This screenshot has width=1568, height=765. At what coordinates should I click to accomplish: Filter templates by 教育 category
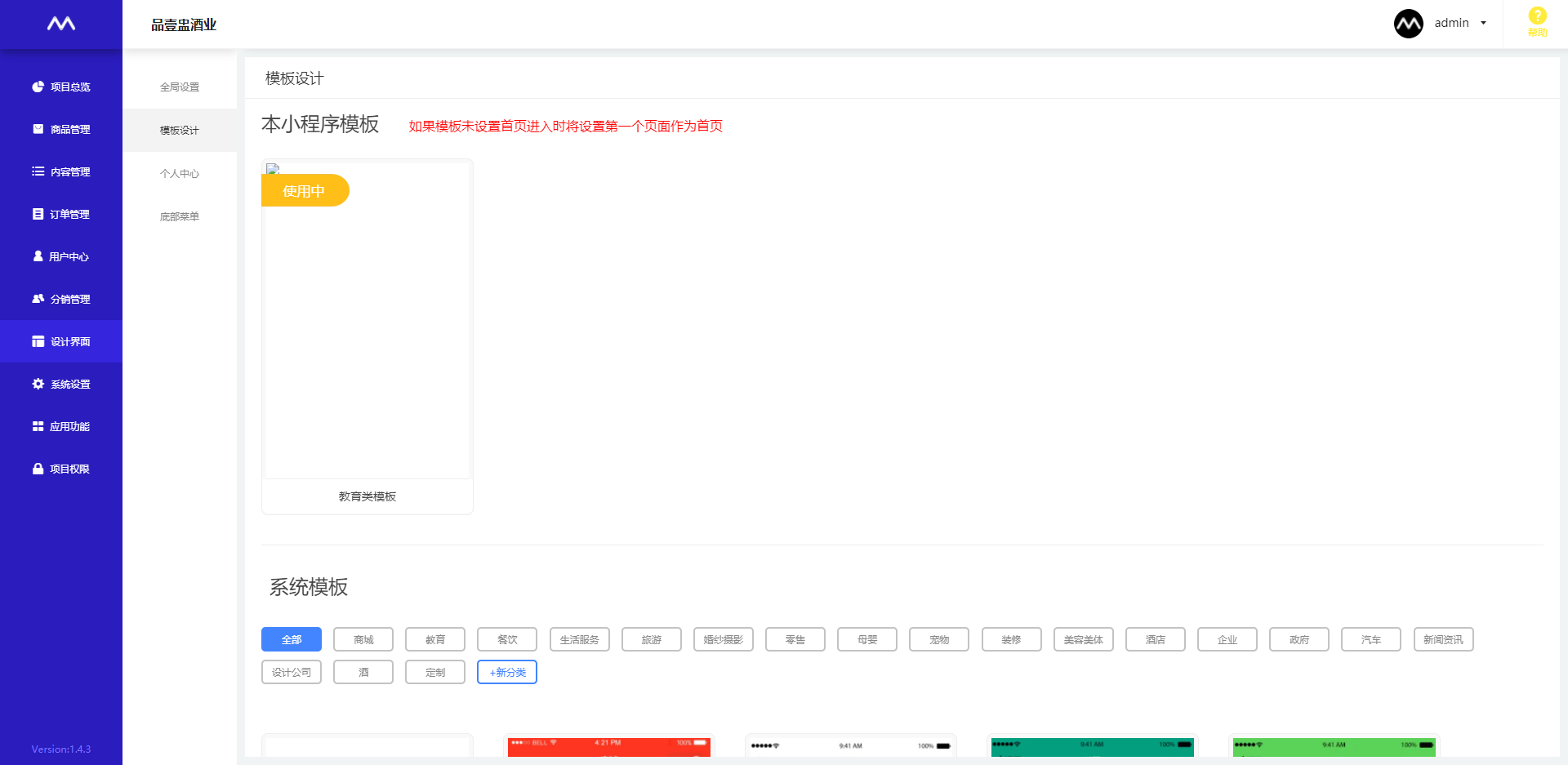click(435, 639)
